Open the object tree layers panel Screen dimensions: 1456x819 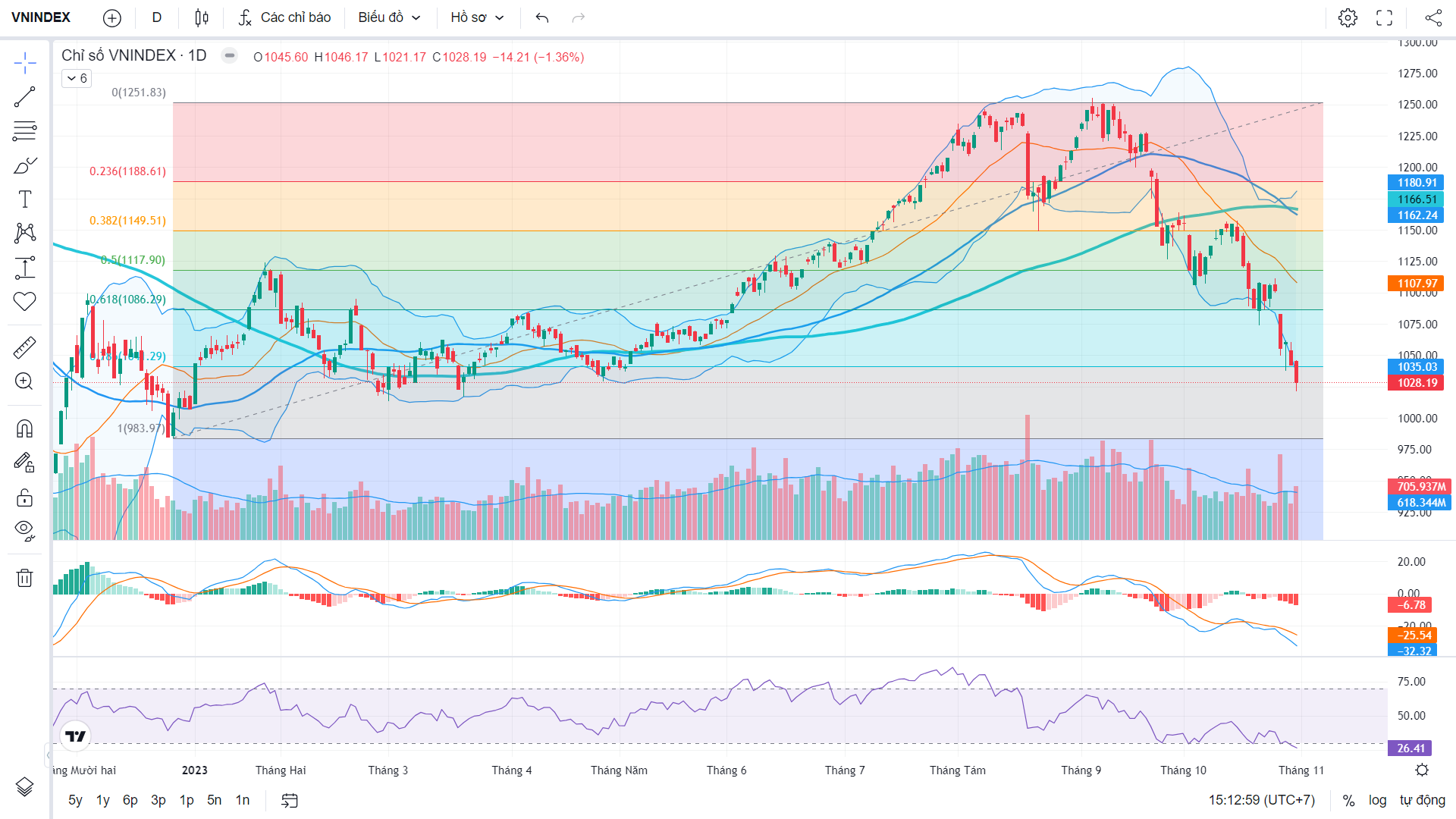24,787
